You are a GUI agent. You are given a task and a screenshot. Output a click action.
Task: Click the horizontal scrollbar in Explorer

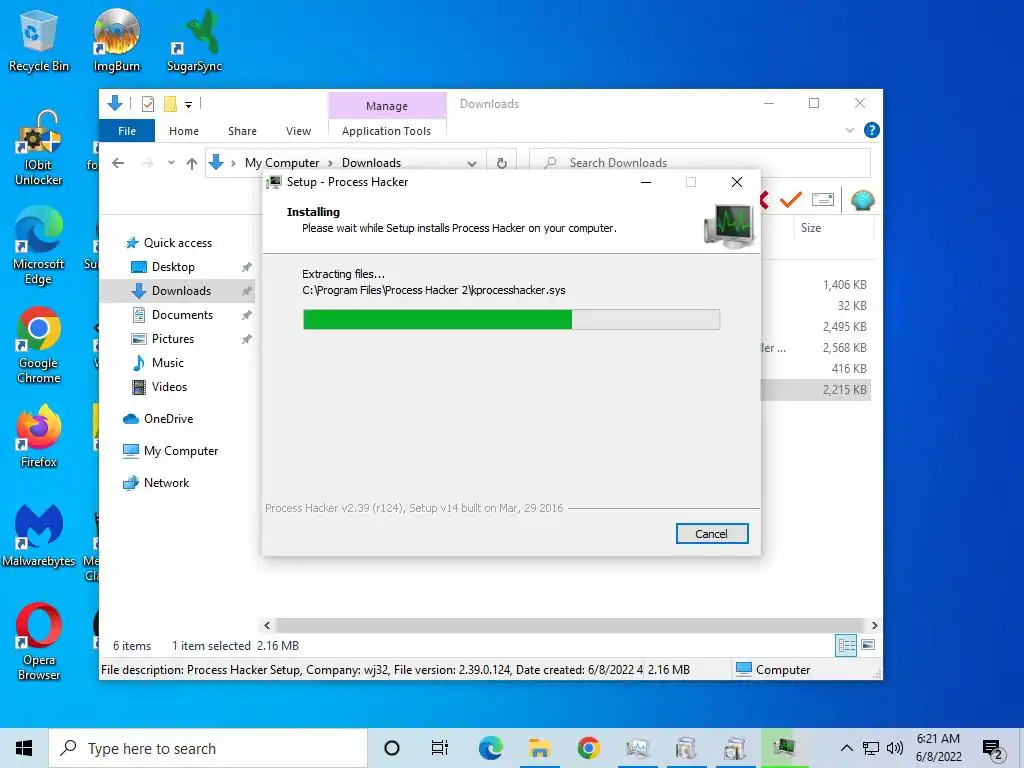pyautogui.click(x=570, y=625)
